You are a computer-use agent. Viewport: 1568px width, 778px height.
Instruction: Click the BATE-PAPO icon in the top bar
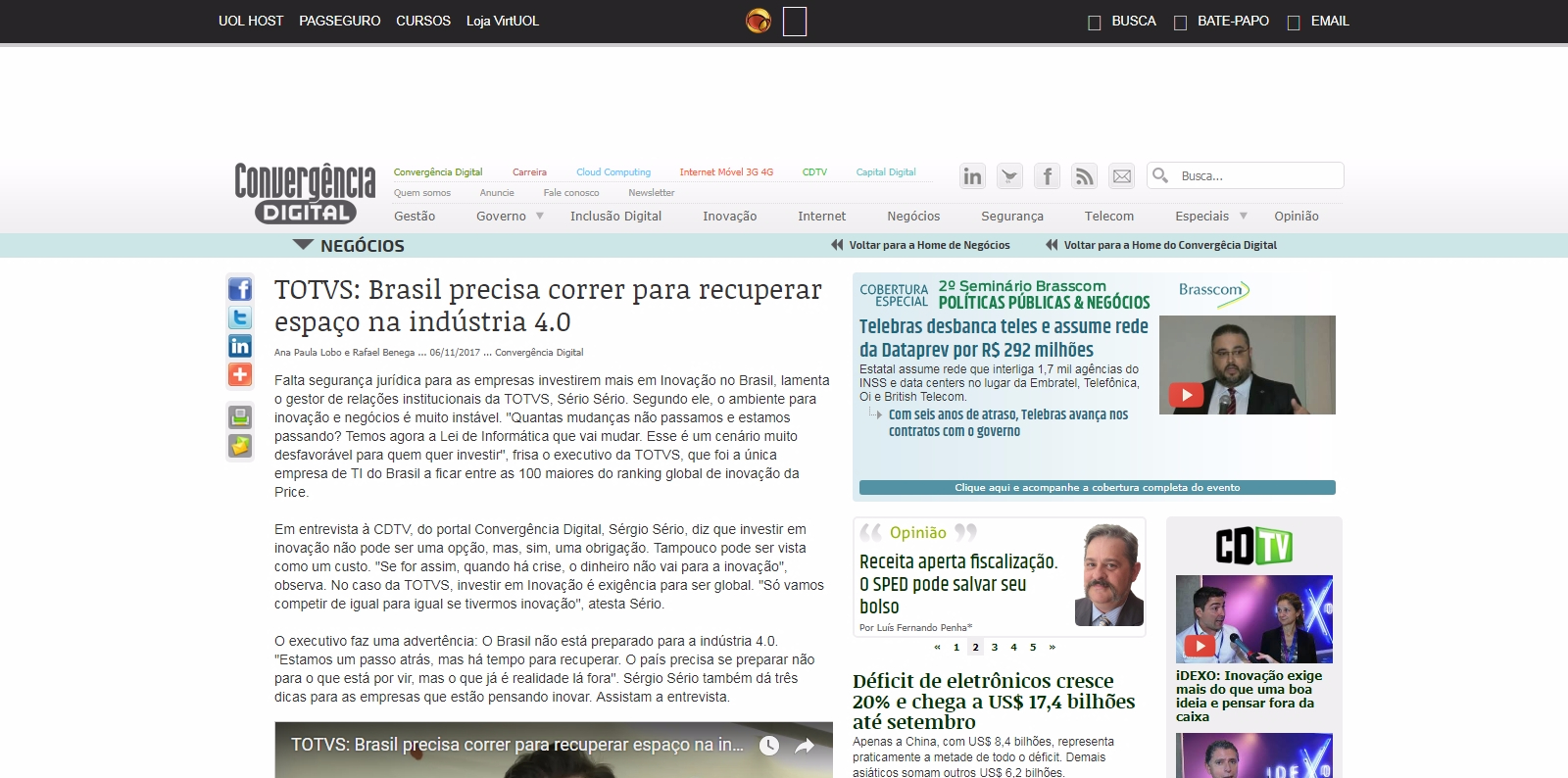pos(1180,23)
